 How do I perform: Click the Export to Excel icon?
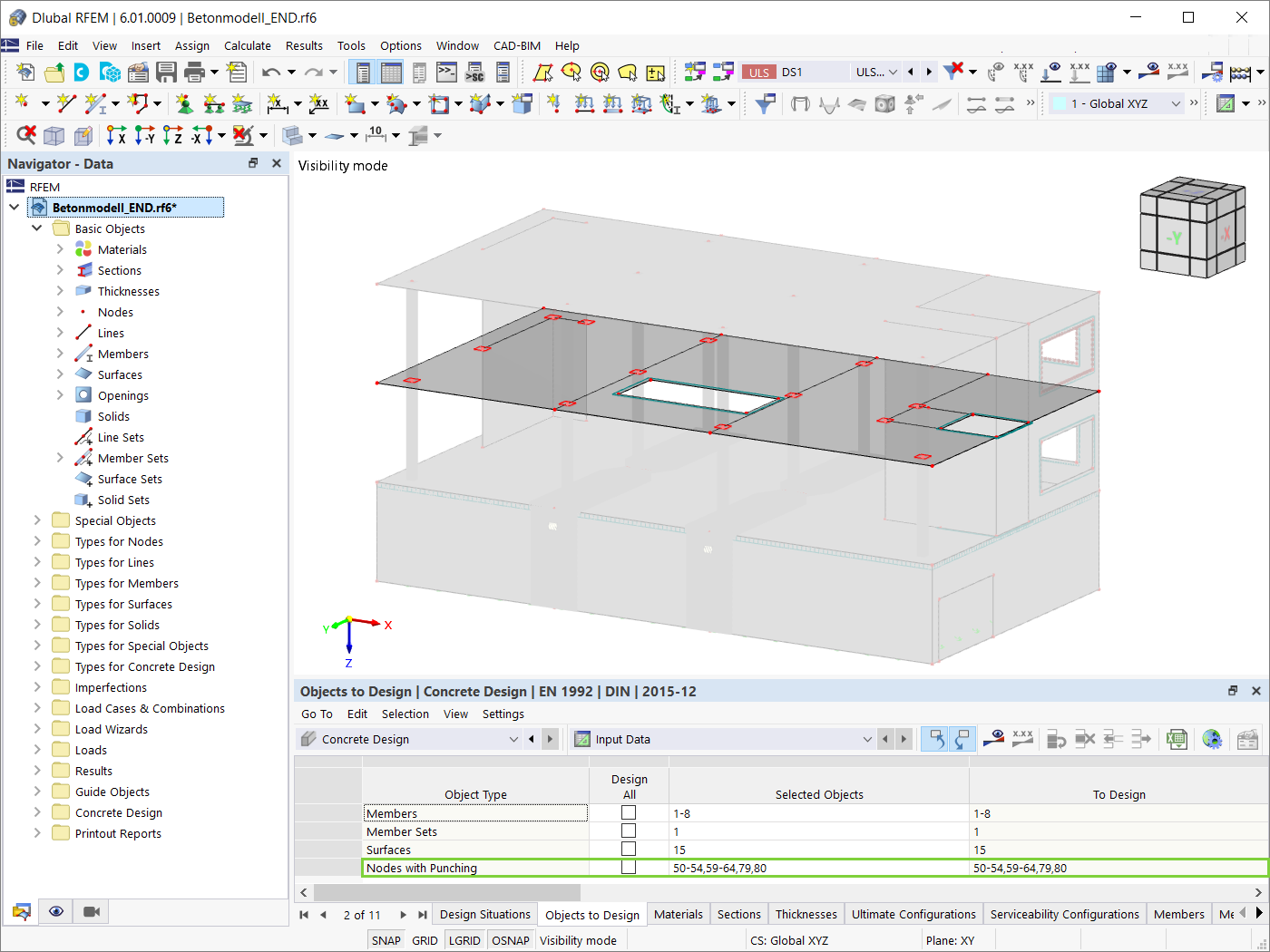click(x=1177, y=739)
